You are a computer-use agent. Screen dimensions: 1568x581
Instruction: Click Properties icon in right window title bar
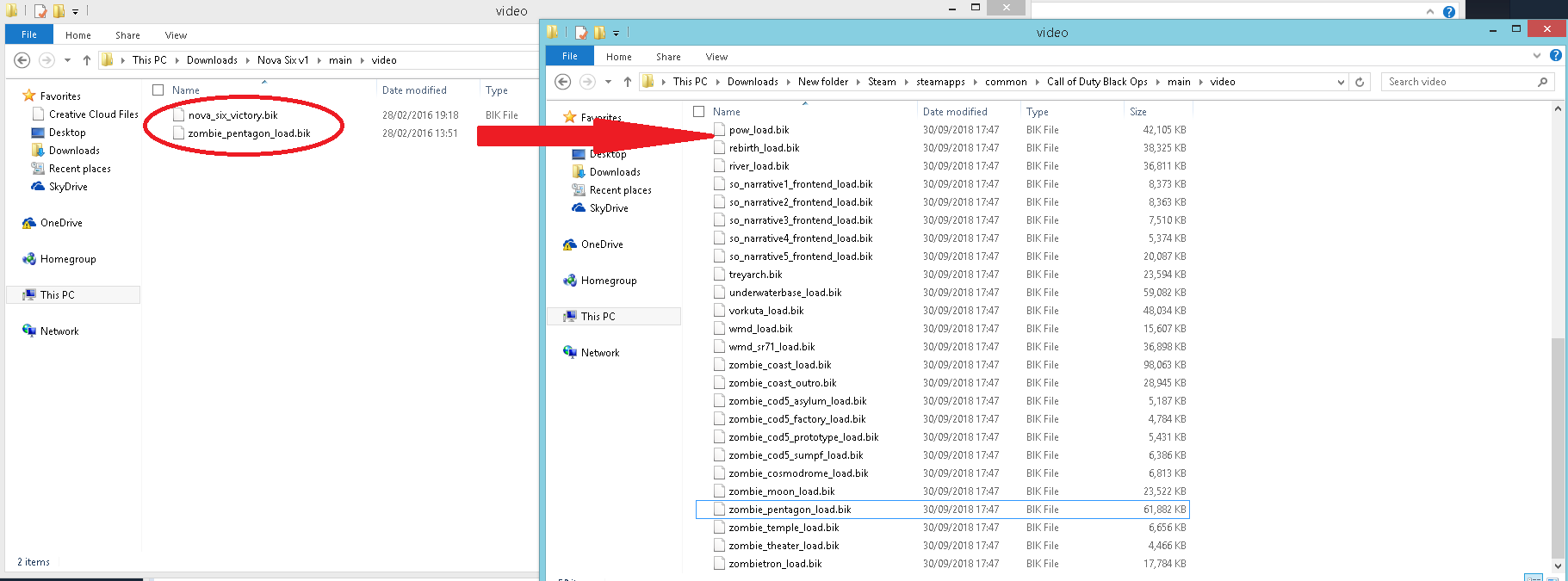[x=581, y=33]
